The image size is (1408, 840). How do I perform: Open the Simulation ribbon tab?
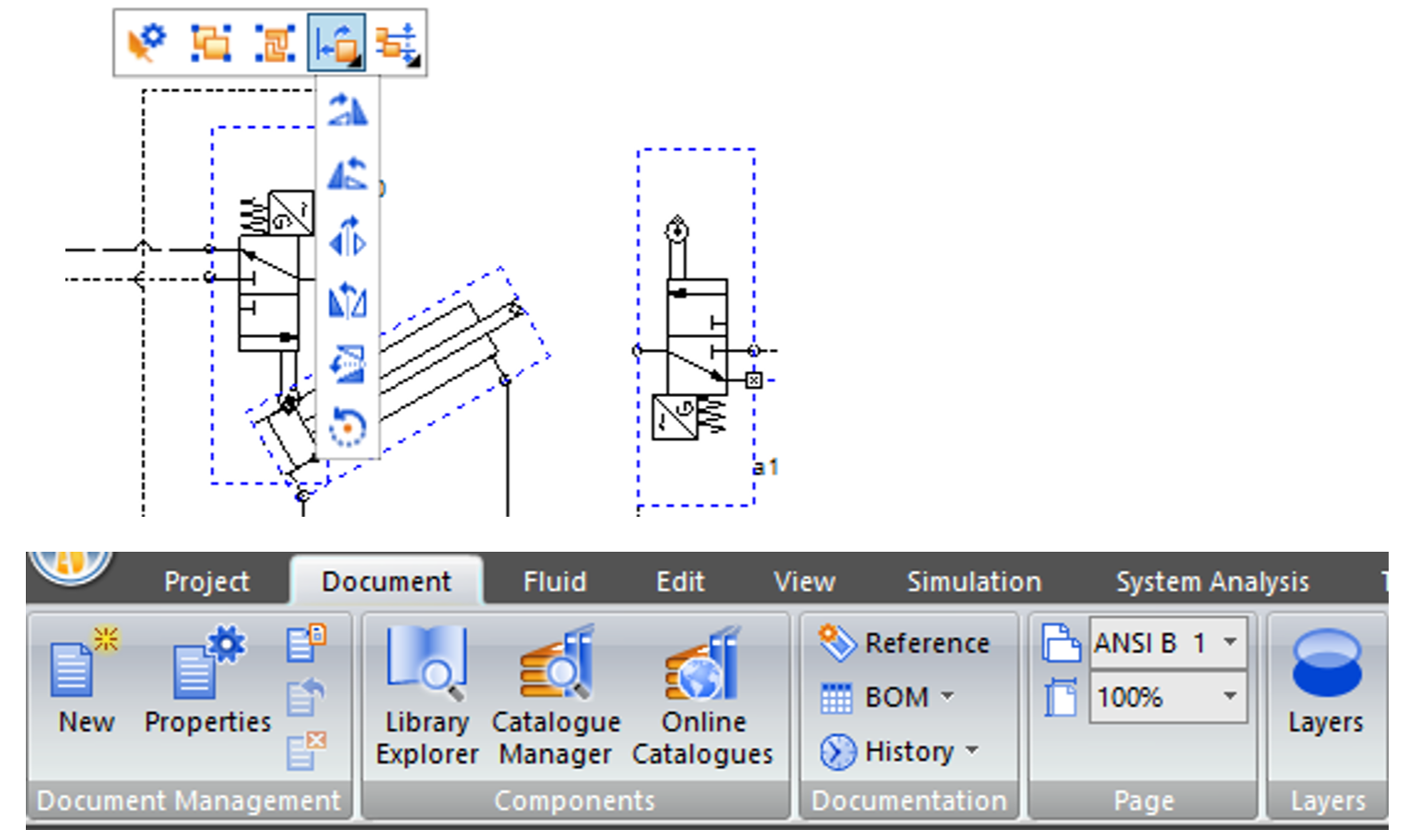tap(973, 581)
